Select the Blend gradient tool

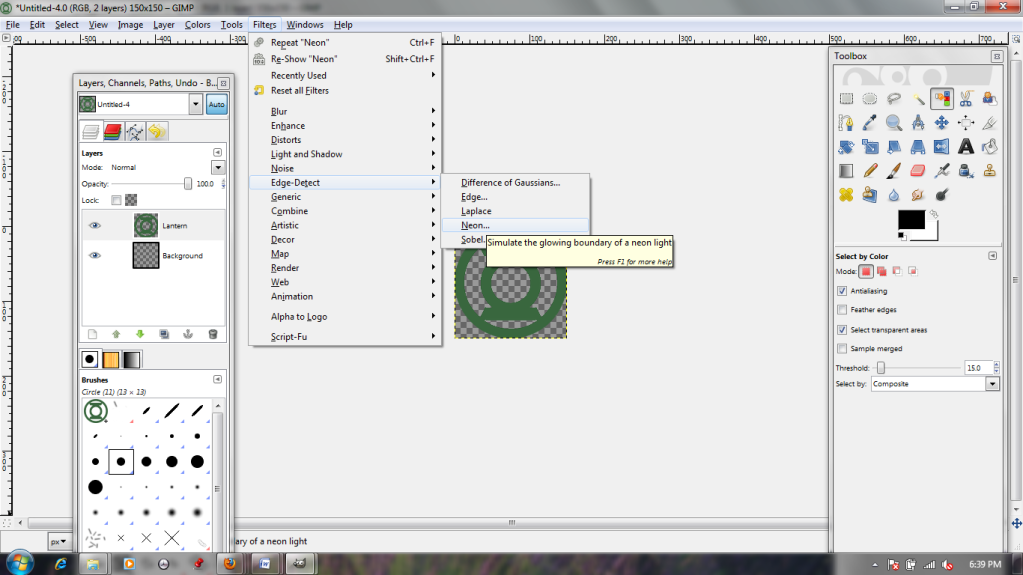846,171
